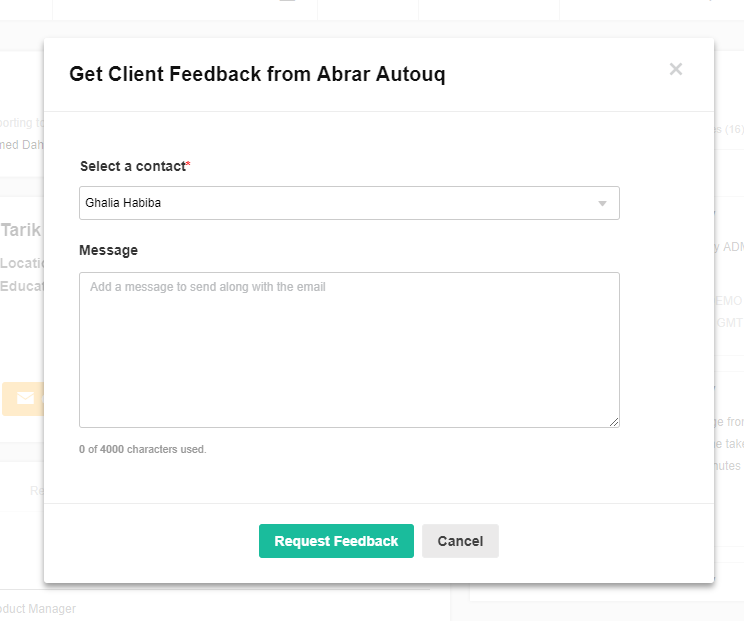Click the Education label in background
Screen dimensions: 744x621
[x=22, y=286]
